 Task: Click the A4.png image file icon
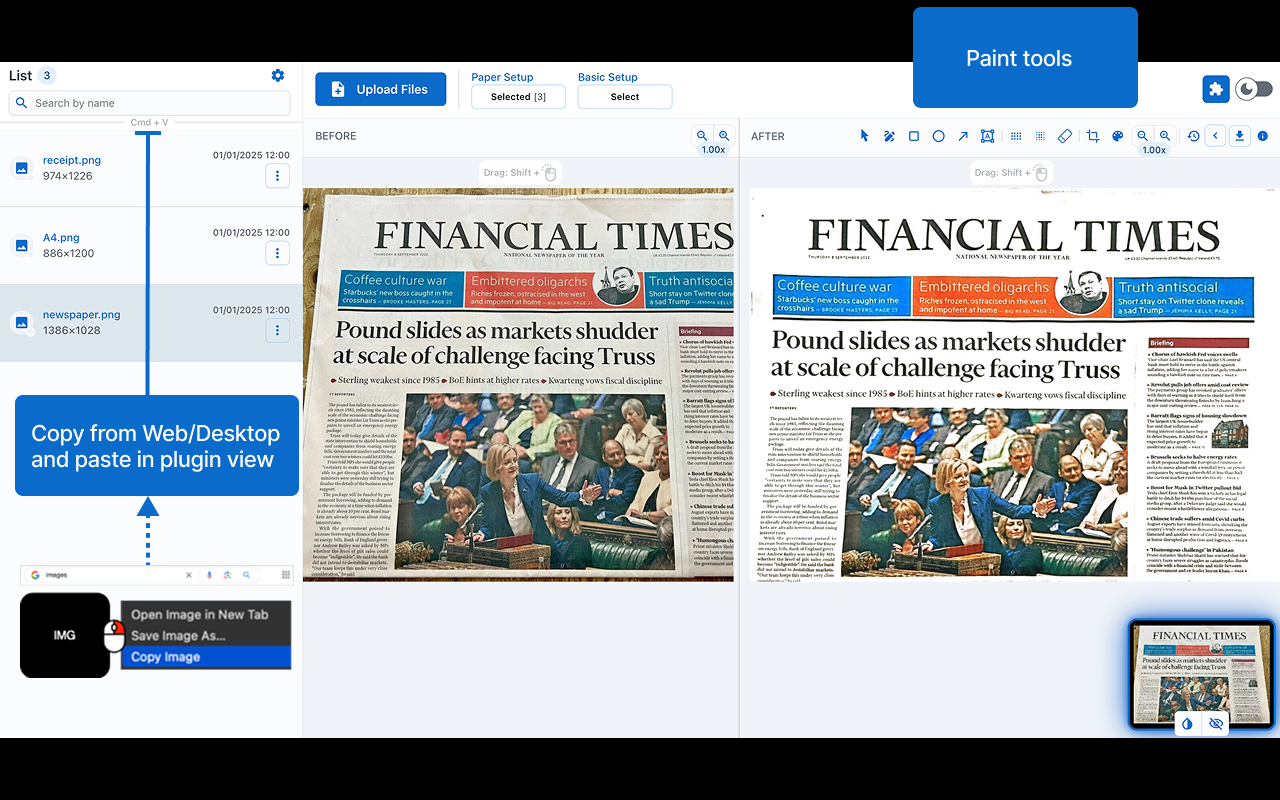click(21, 245)
